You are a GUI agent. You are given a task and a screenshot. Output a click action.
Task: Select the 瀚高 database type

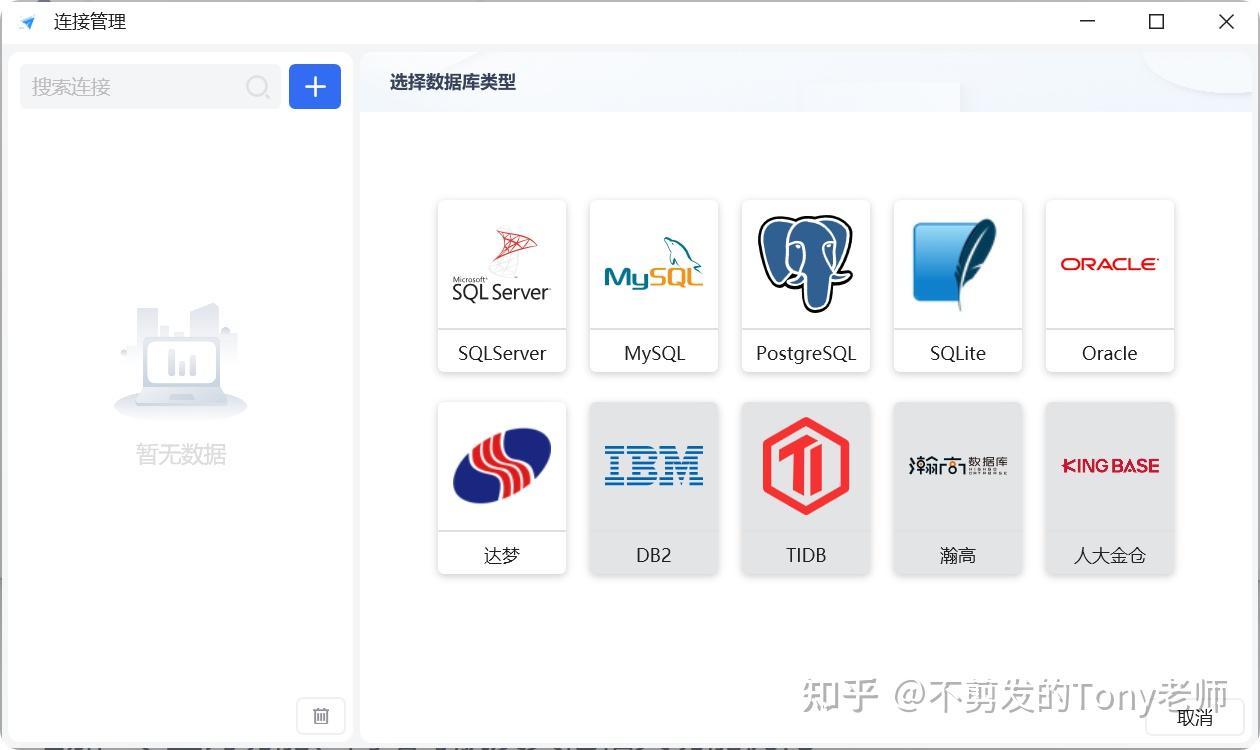point(957,488)
